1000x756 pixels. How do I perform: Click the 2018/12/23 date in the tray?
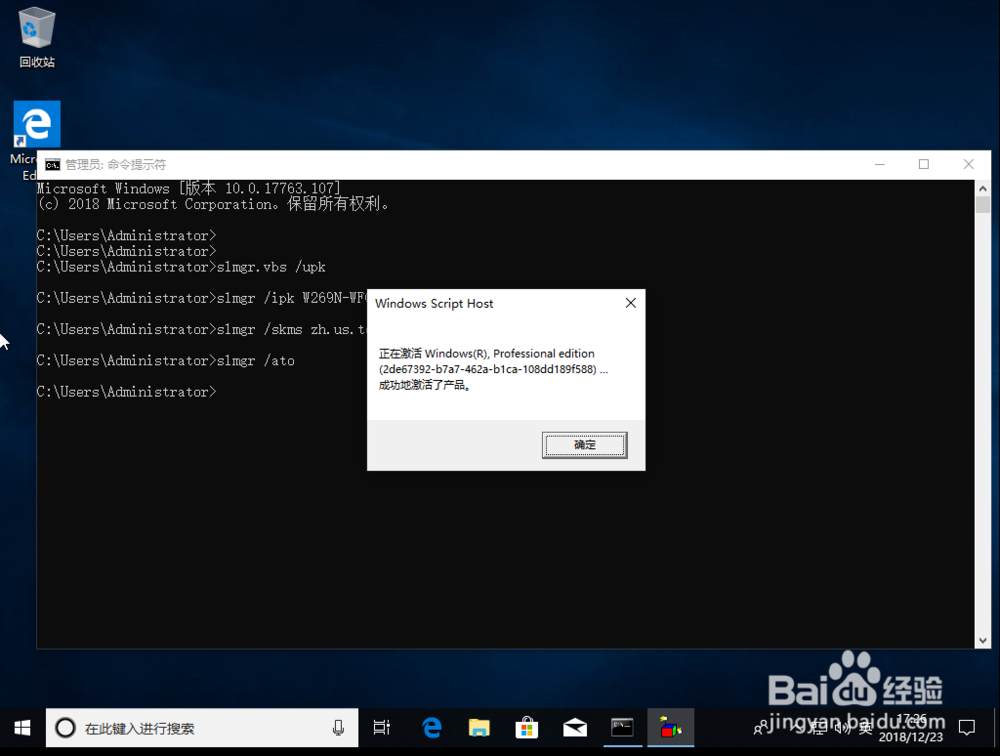911,737
